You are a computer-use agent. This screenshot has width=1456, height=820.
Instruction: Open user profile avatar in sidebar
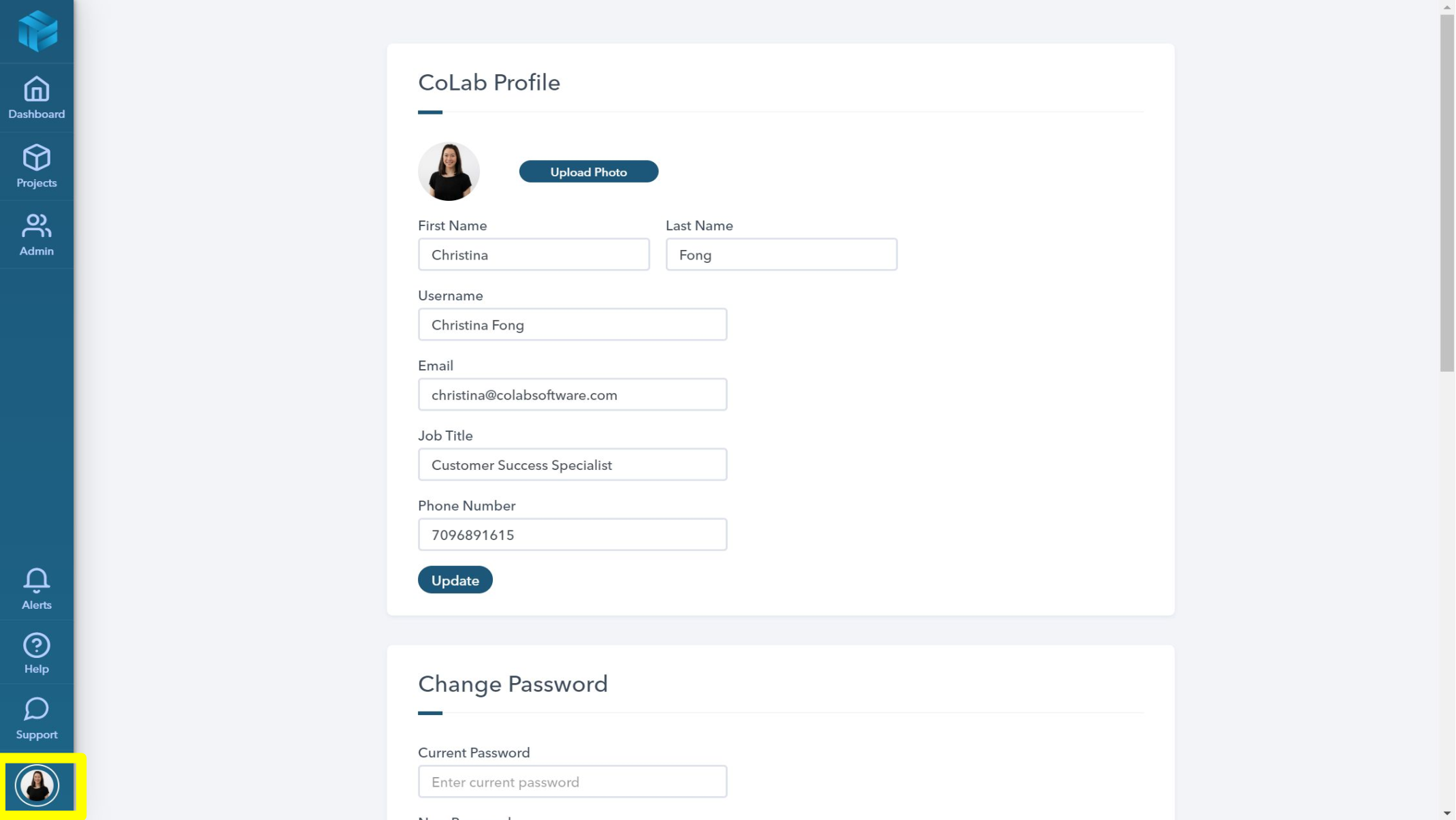37,785
